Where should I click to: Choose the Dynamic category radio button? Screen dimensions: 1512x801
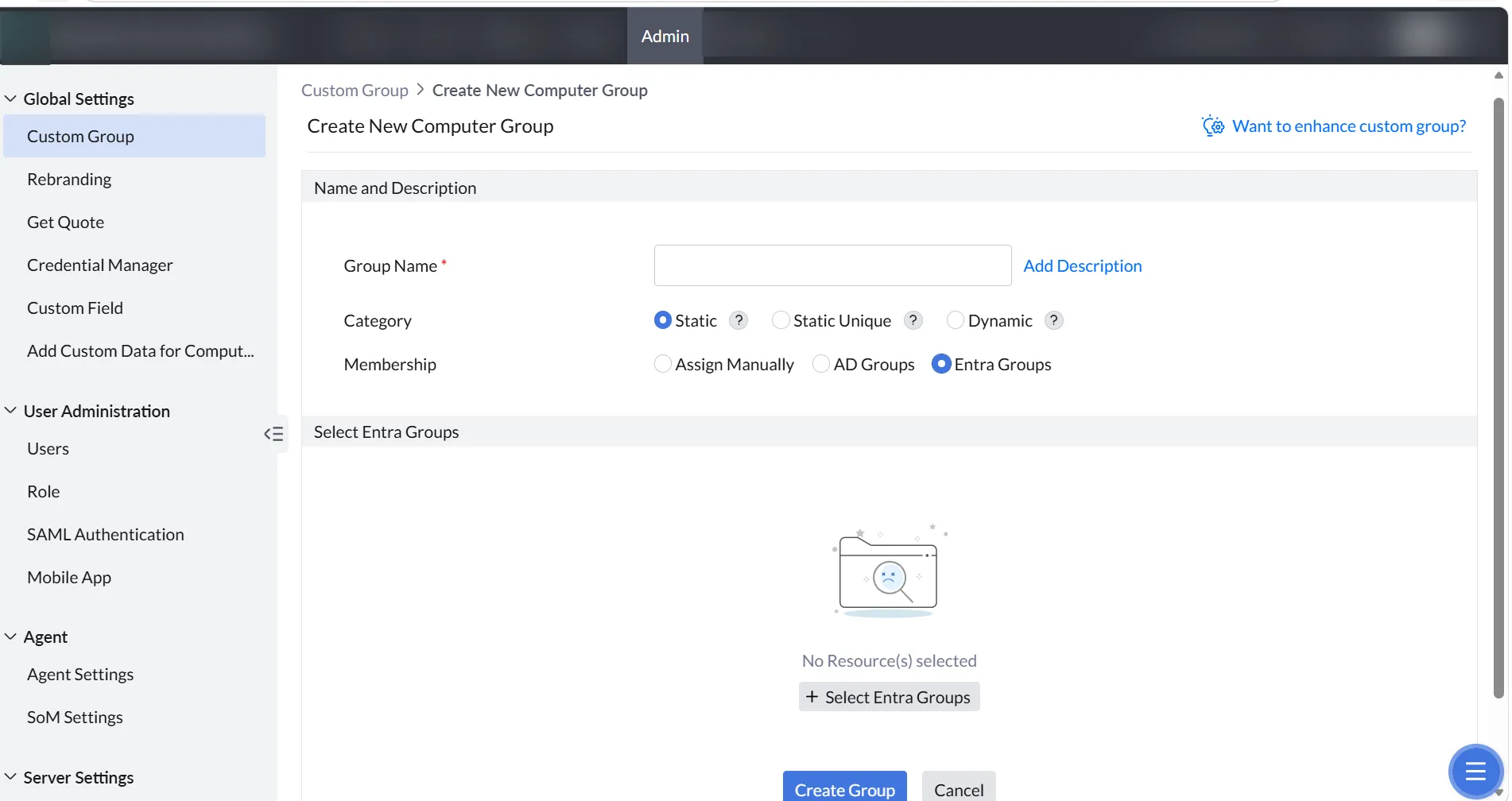click(956, 320)
